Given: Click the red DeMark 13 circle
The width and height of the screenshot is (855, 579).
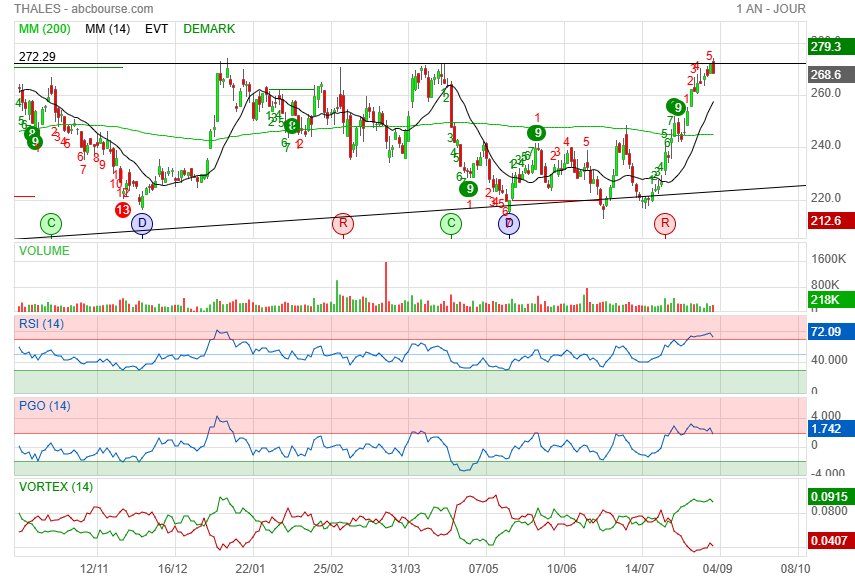Looking at the screenshot, I should (123, 209).
